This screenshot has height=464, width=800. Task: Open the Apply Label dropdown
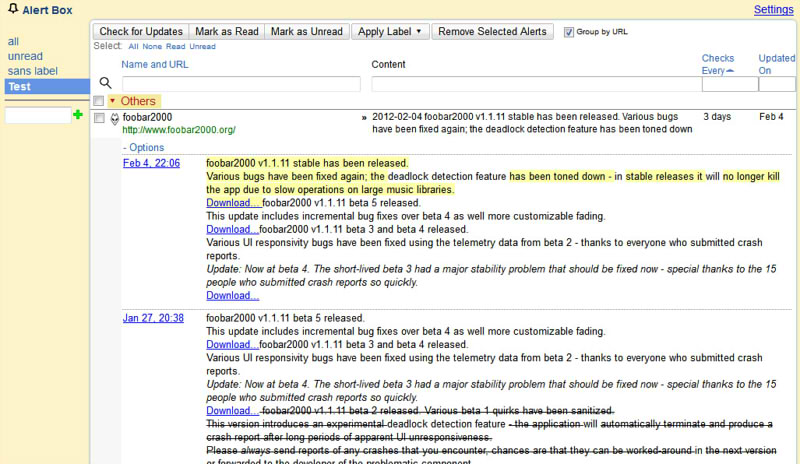[390, 32]
